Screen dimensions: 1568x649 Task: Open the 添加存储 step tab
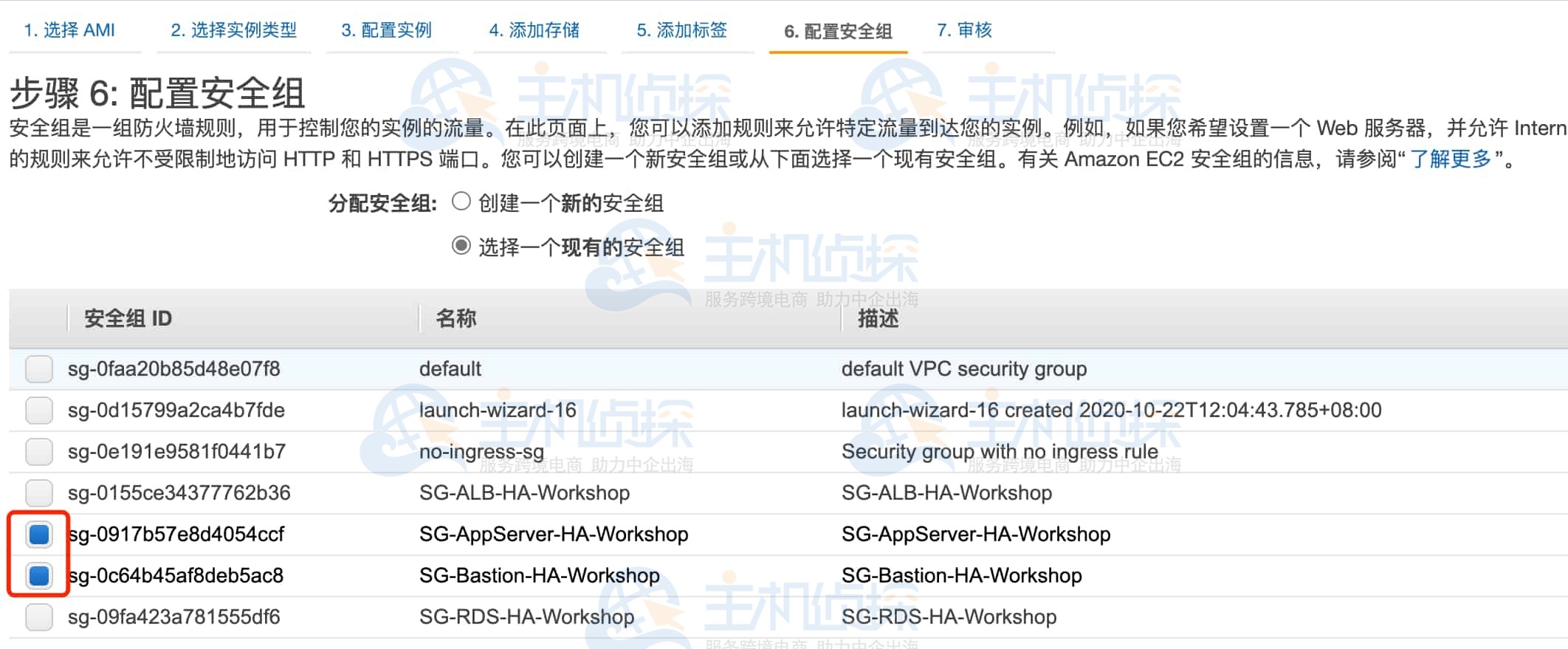coord(534,30)
